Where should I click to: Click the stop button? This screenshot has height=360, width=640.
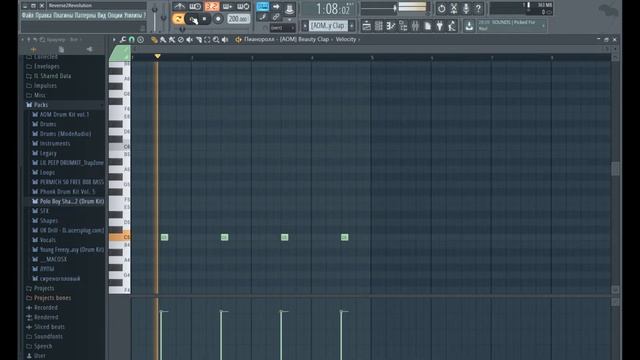tap(205, 19)
